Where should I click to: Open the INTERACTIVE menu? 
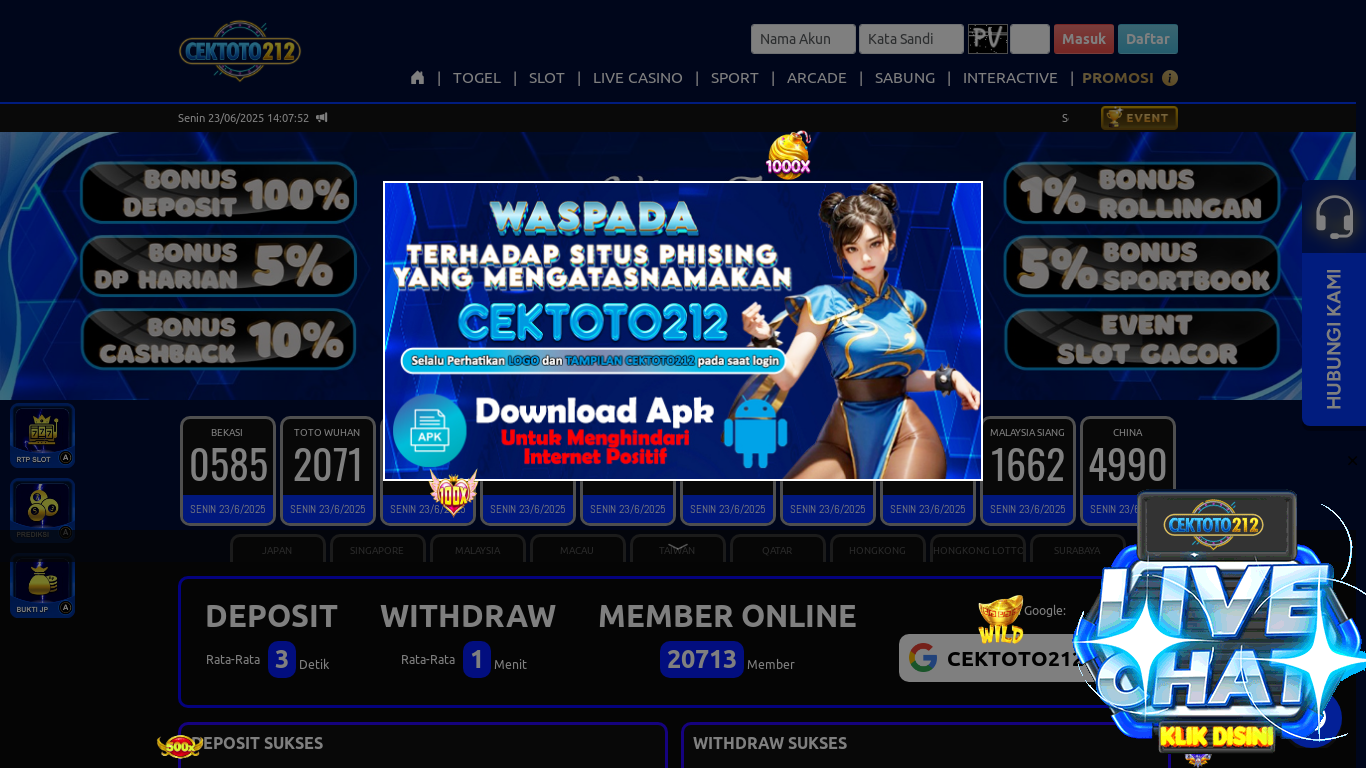click(1010, 78)
